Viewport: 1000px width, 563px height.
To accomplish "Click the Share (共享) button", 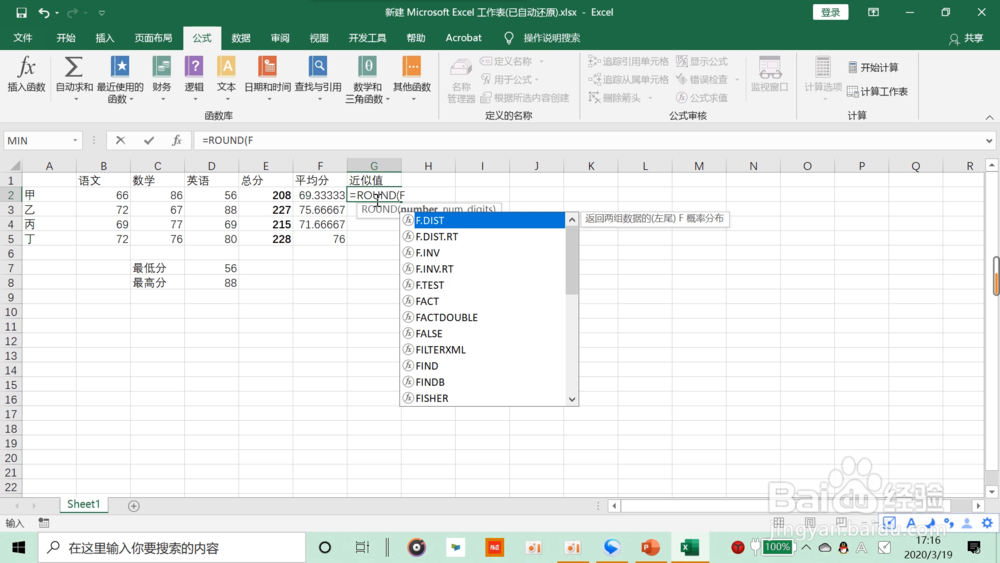I will (966, 38).
